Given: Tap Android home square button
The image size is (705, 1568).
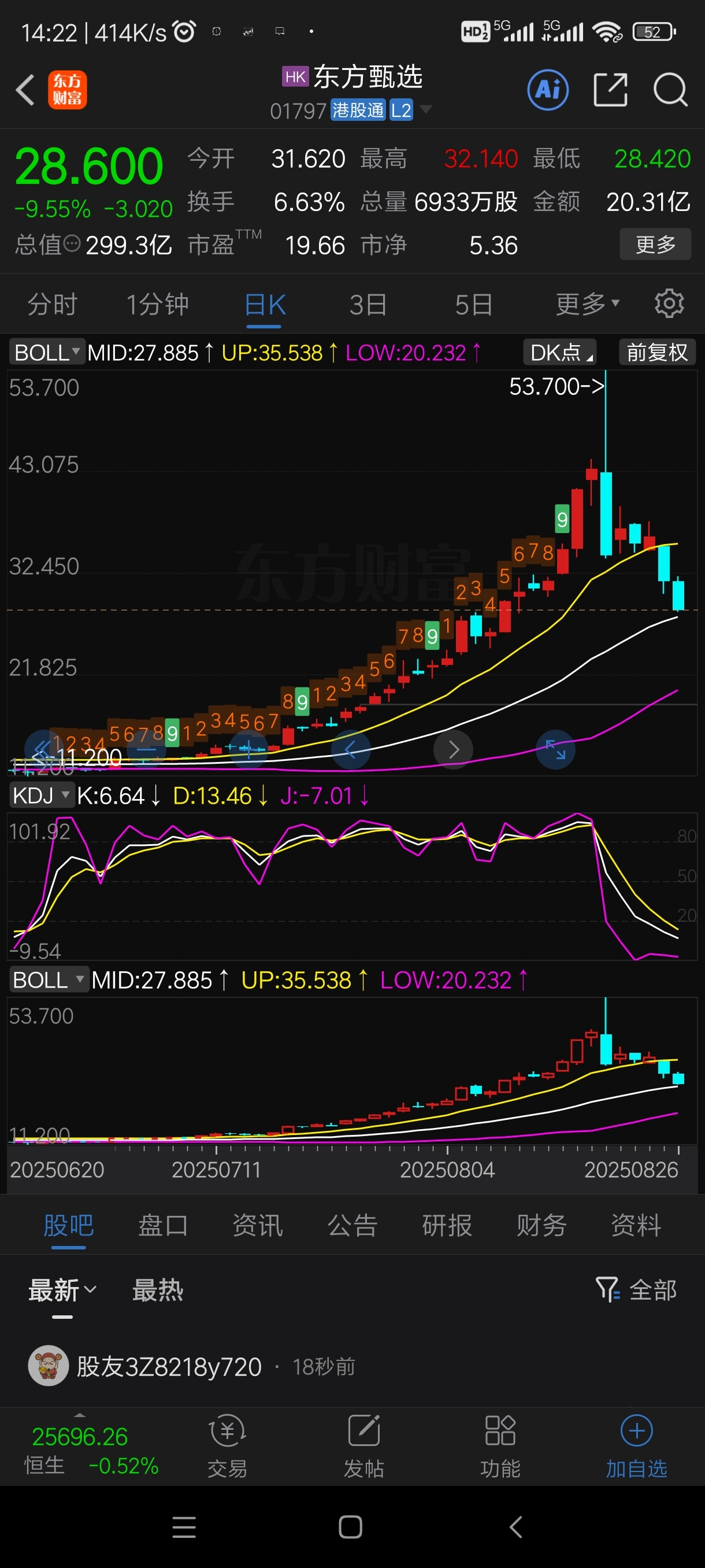Looking at the screenshot, I should click(350, 1527).
